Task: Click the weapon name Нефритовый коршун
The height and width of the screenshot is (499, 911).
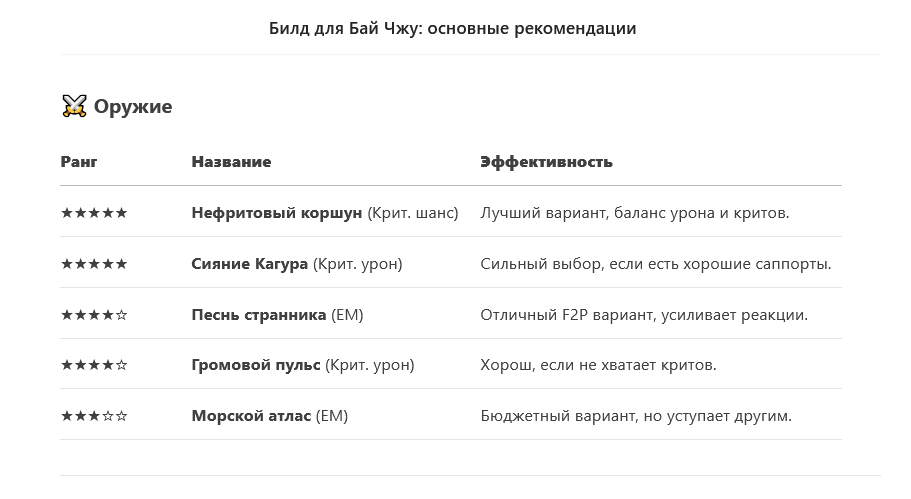Action: [277, 213]
